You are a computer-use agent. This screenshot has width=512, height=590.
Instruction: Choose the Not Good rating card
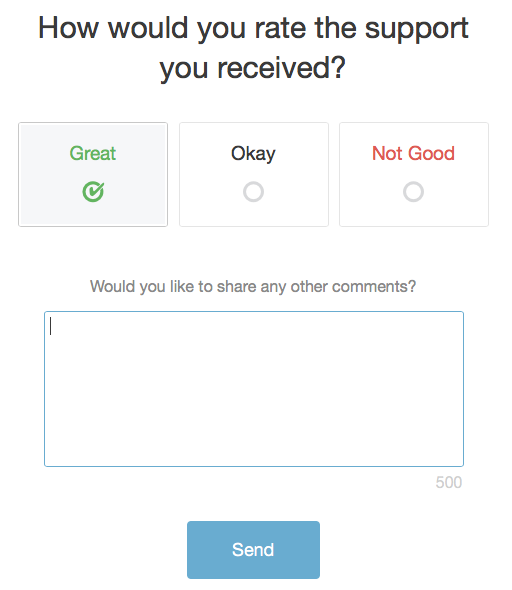tap(414, 174)
